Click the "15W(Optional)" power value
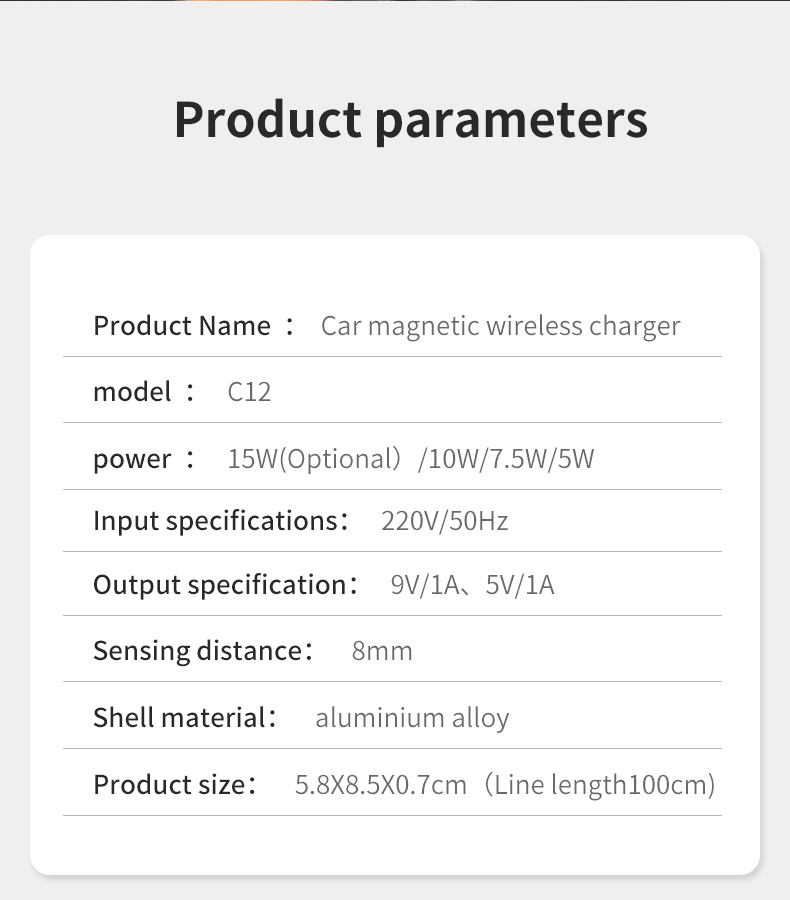 (x=314, y=459)
